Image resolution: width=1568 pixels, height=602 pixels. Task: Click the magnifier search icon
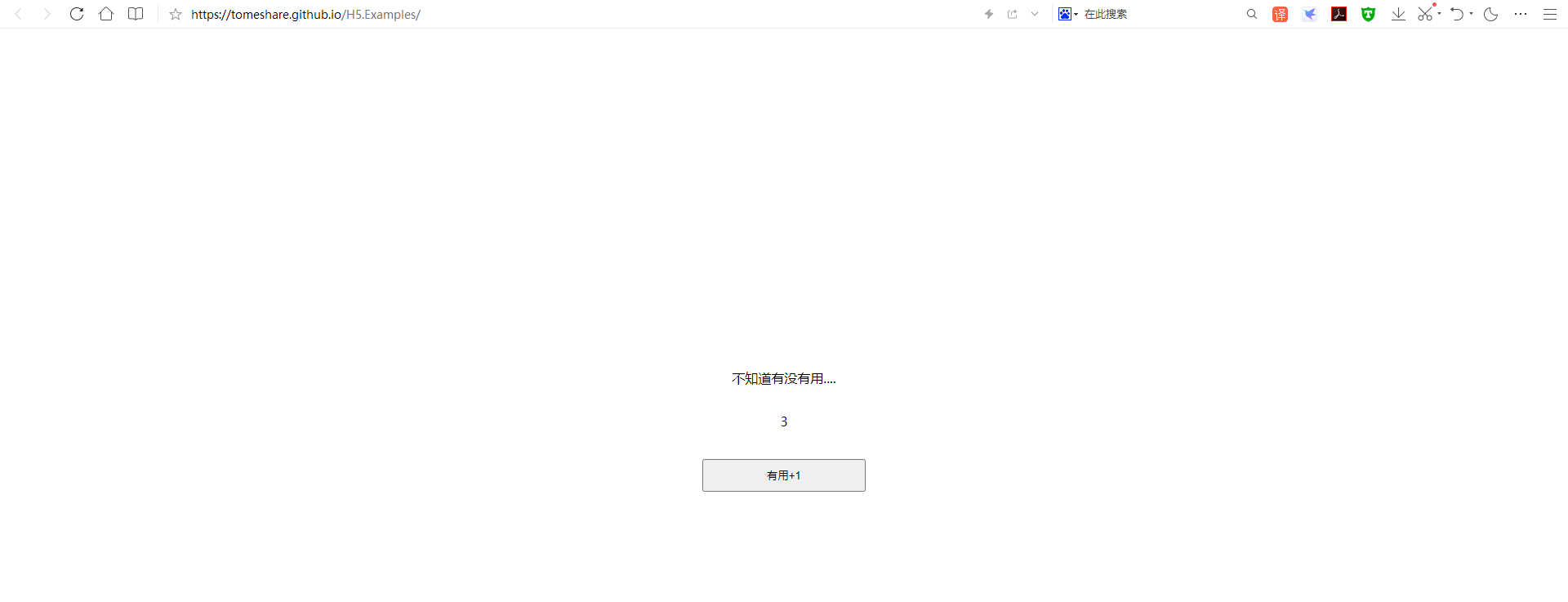click(x=1251, y=14)
